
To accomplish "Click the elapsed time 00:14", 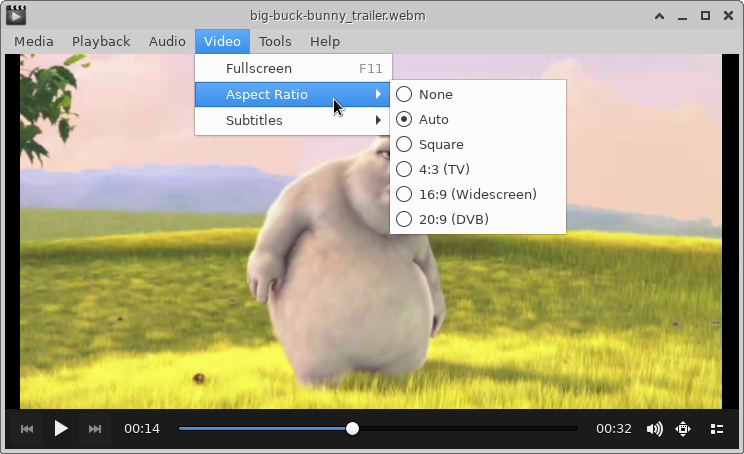I will (x=142, y=429).
